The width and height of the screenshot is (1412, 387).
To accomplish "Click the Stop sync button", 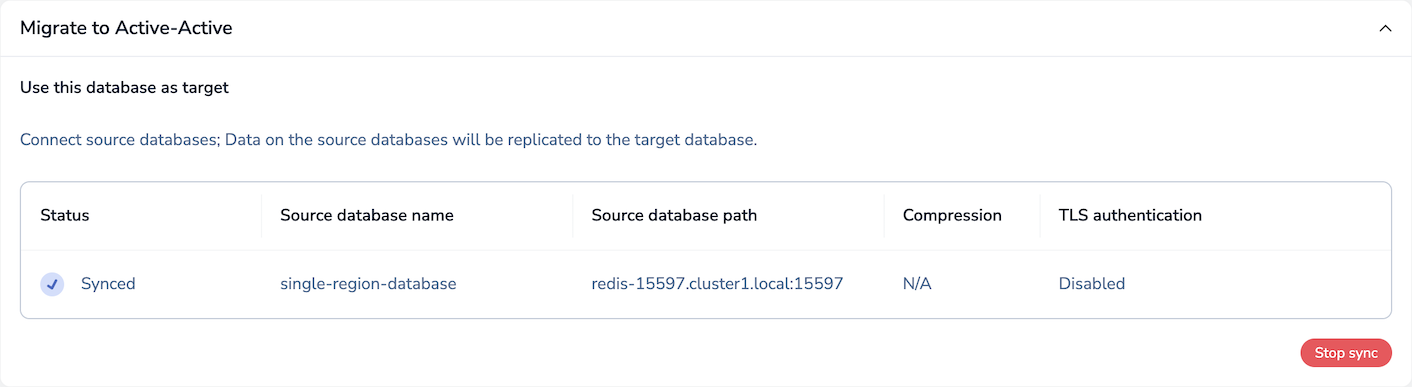I will [1346, 353].
